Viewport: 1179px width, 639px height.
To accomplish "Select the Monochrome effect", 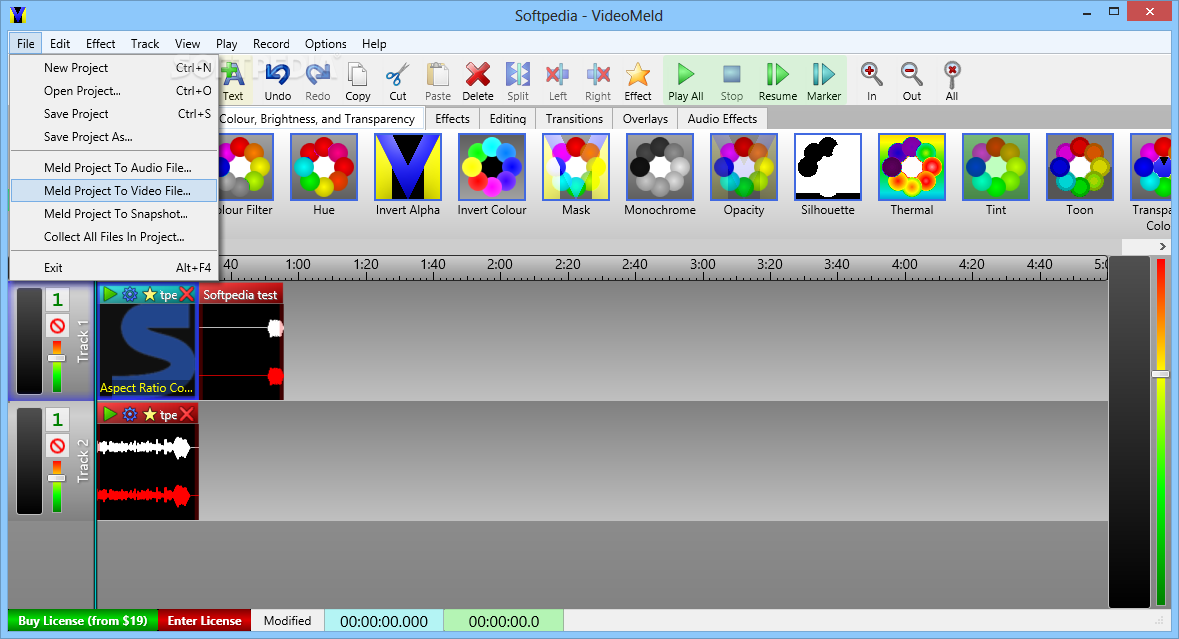I will pos(659,167).
